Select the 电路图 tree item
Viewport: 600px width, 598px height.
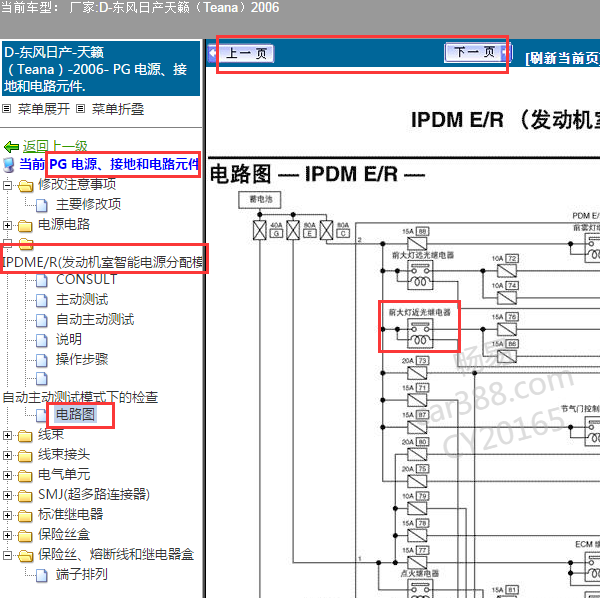pyautogui.click(x=75, y=414)
